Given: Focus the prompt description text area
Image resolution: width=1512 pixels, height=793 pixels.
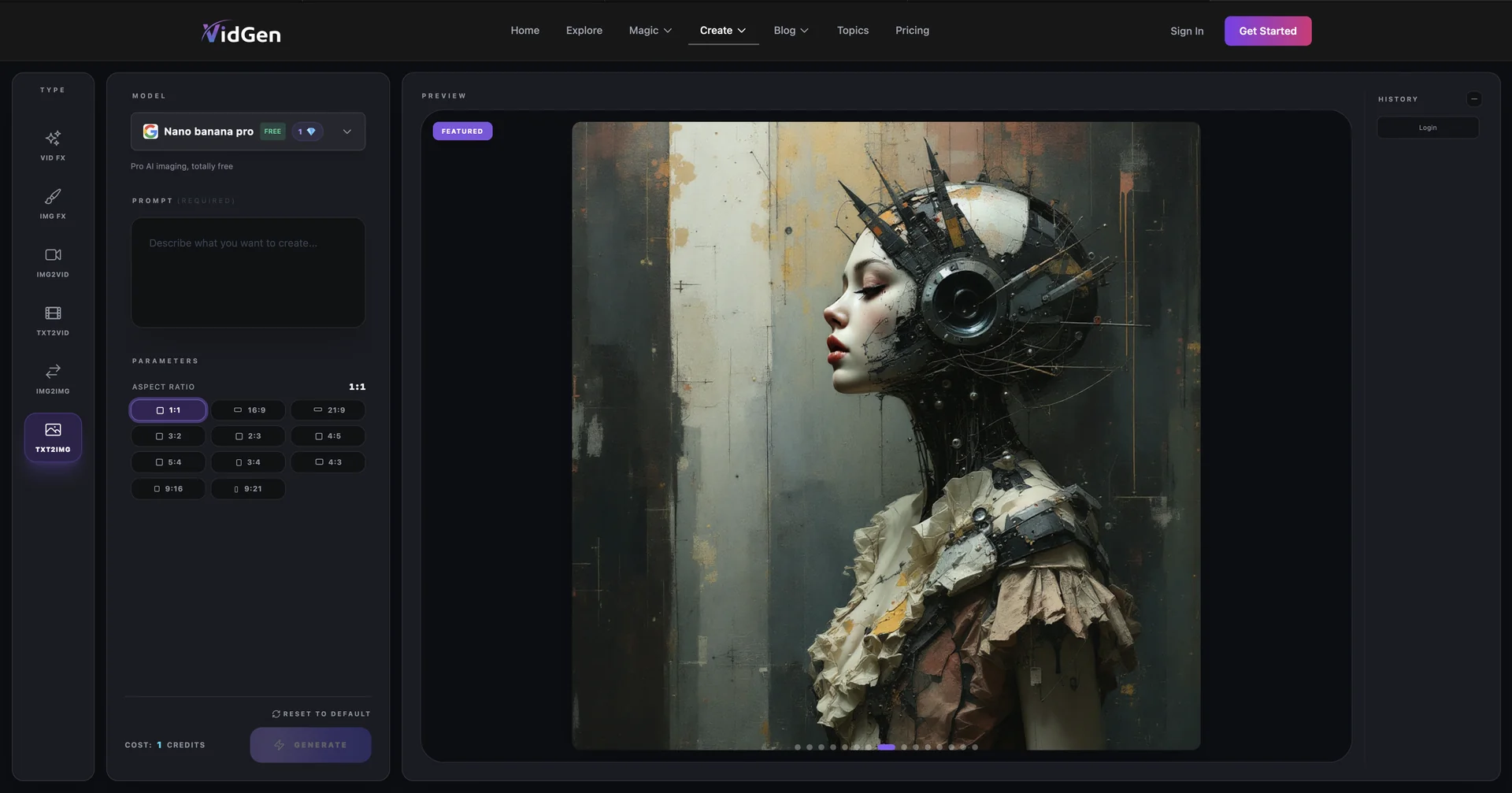Looking at the screenshot, I should [248, 272].
